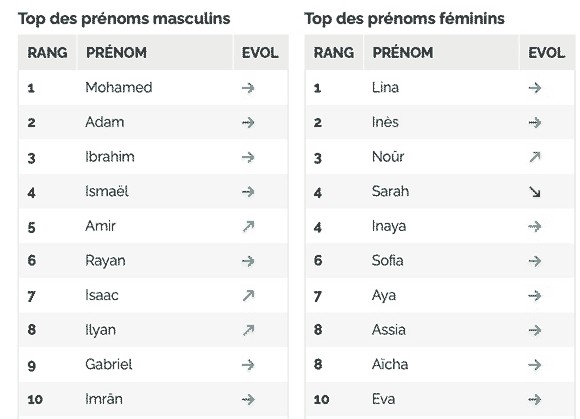580x419 pixels.
Task: Select the PRÉNOM header in masculine table
Action: click(116, 53)
